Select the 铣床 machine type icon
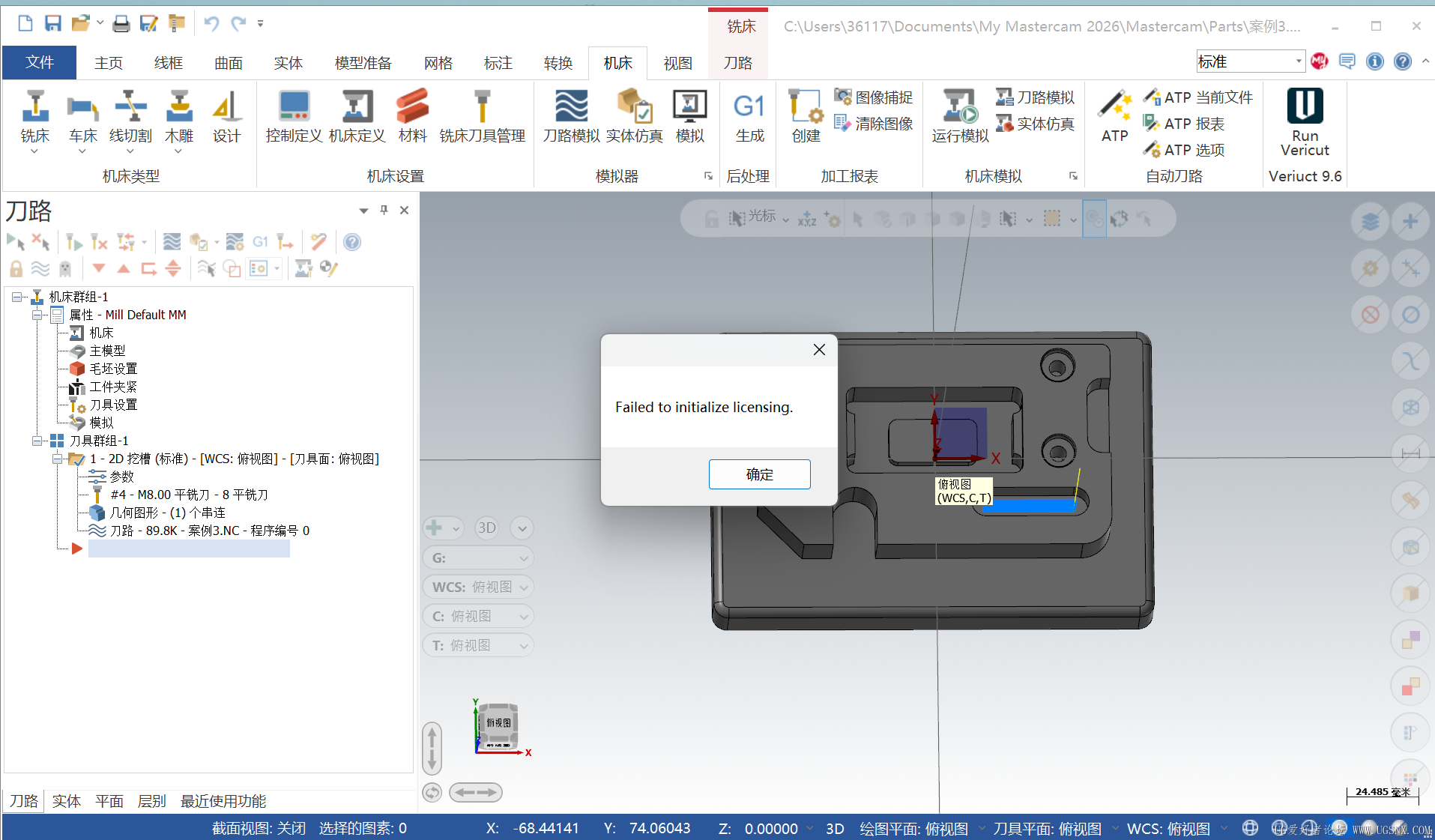Image resolution: width=1435 pixels, height=840 pixels. click(34, 116)
